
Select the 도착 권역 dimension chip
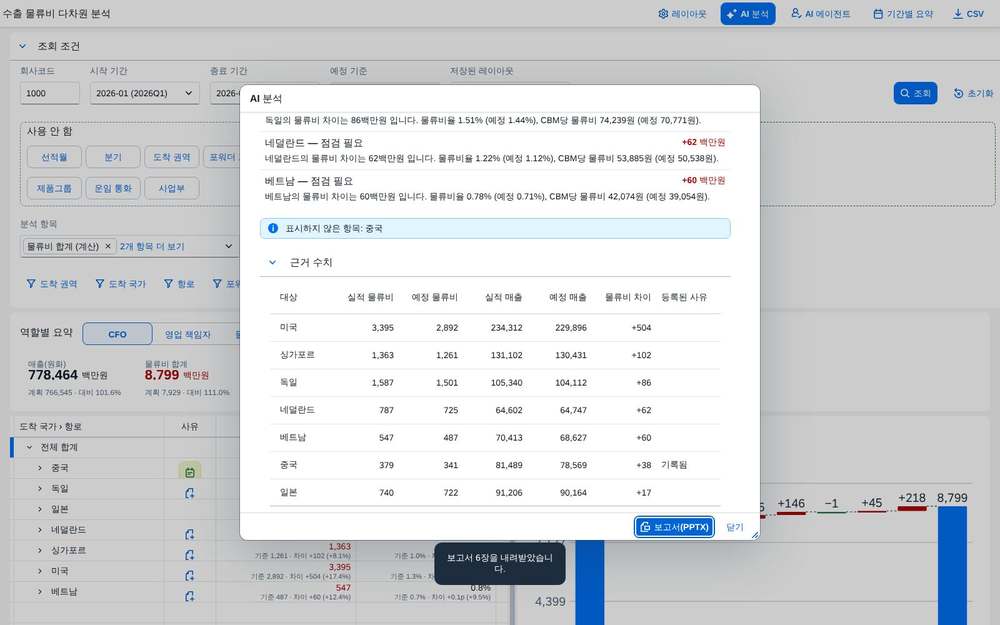(x=172, y=157)
